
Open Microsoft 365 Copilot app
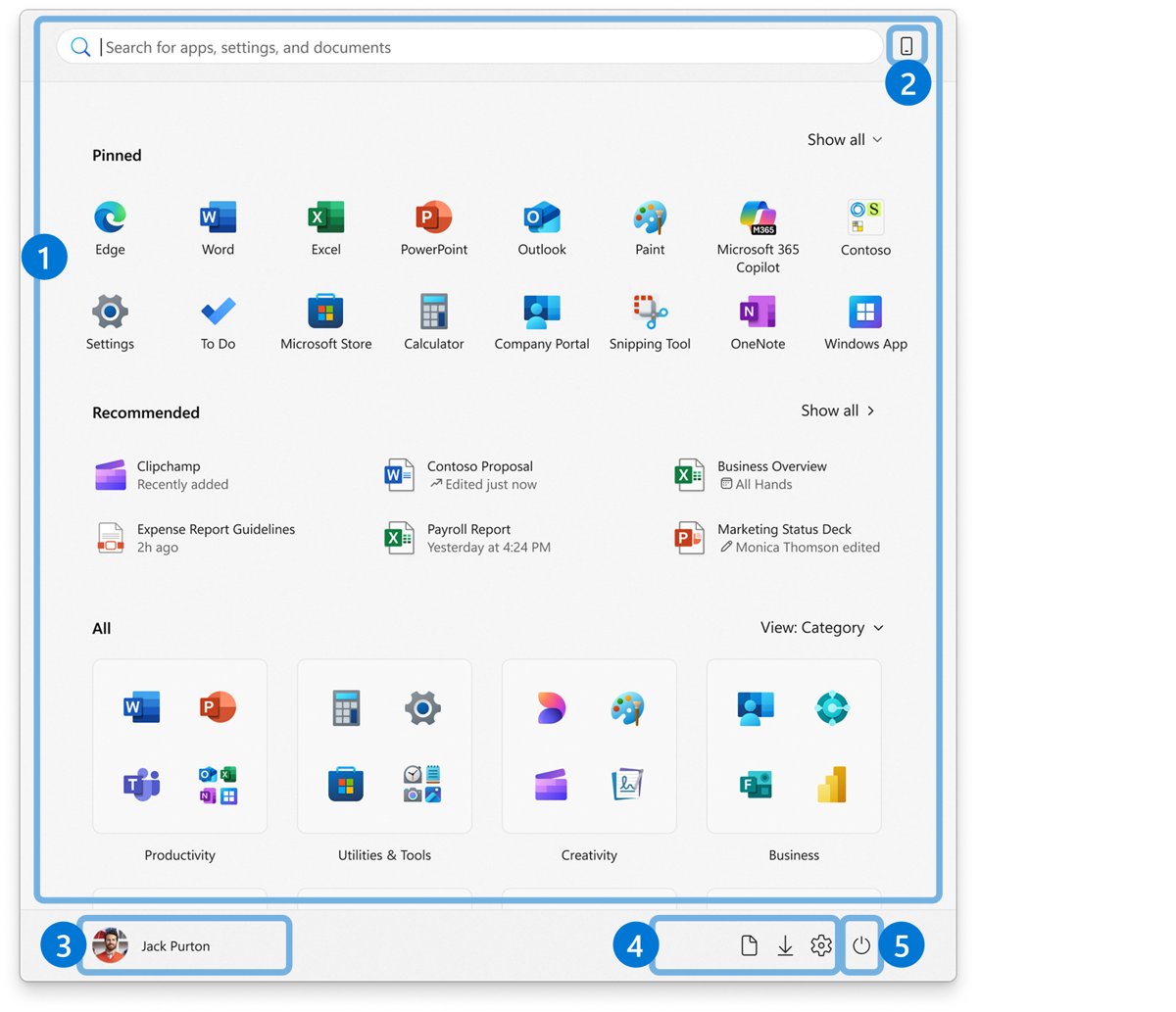(758, 235)
